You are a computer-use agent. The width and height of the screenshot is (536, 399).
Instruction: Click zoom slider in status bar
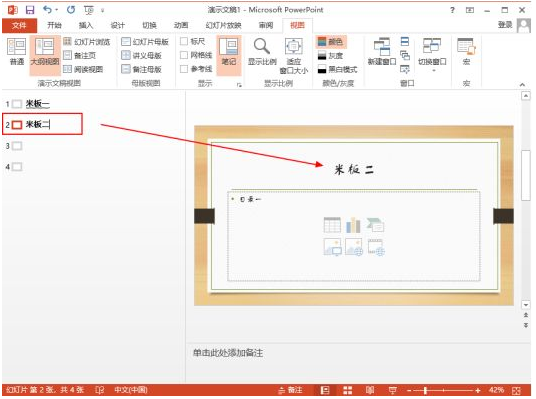click(x=444, y=390)
